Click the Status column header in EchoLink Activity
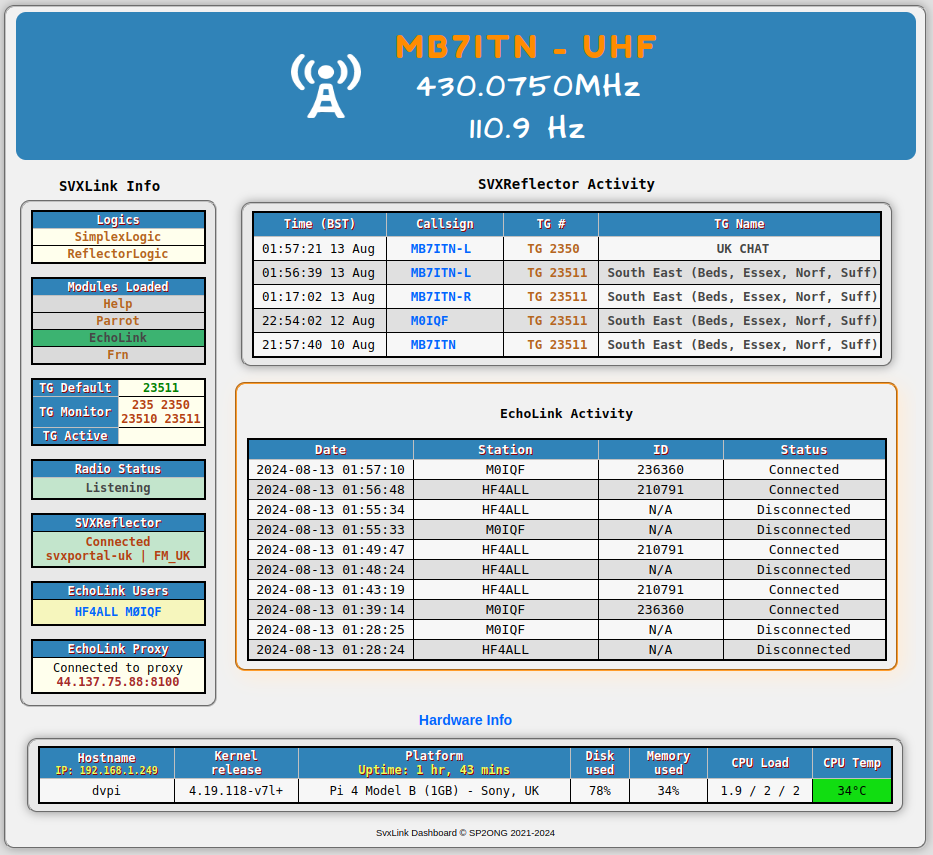The image size is (933, 855). click(x=804, y=450)
